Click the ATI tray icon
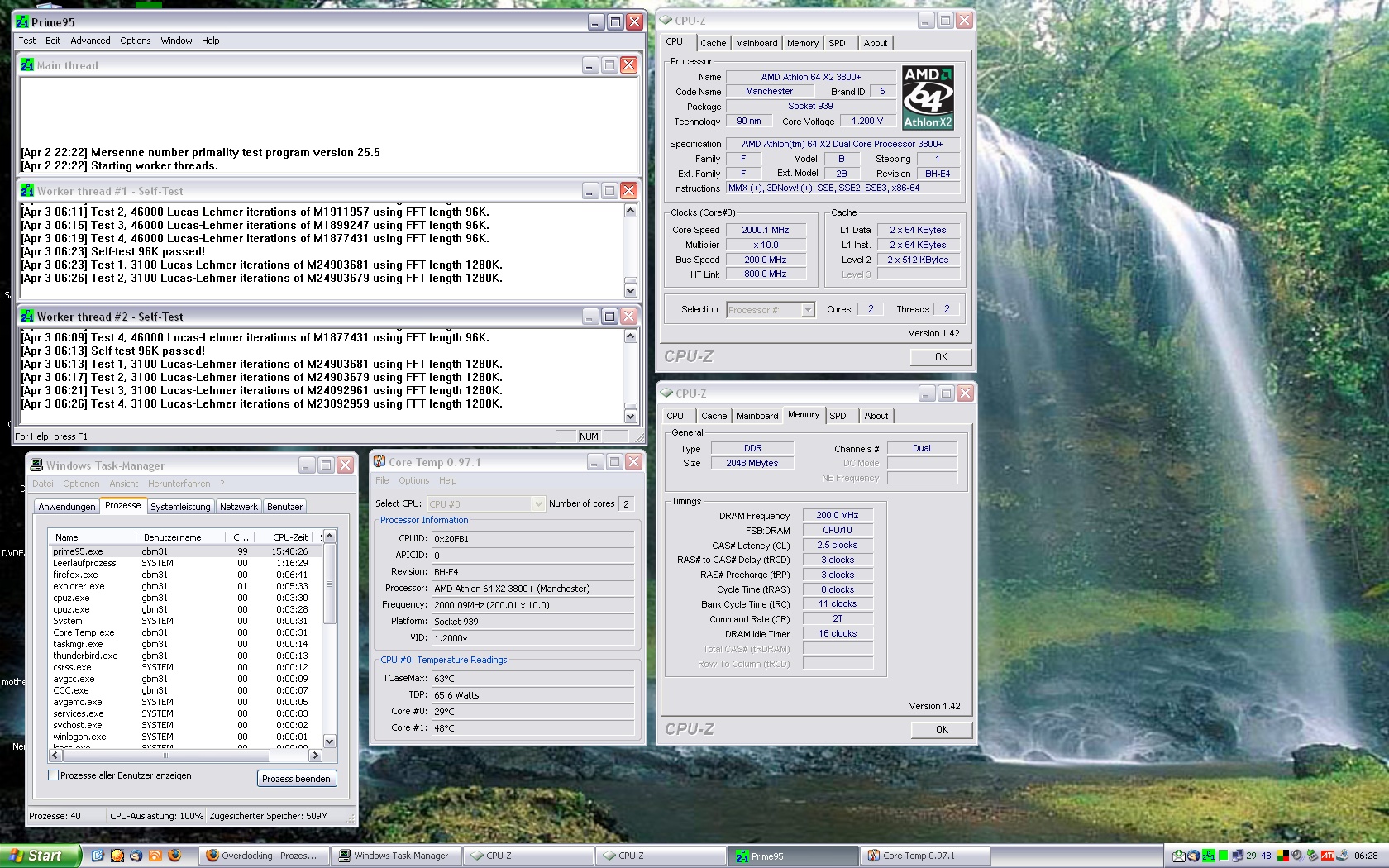 tap(1328, 856)
